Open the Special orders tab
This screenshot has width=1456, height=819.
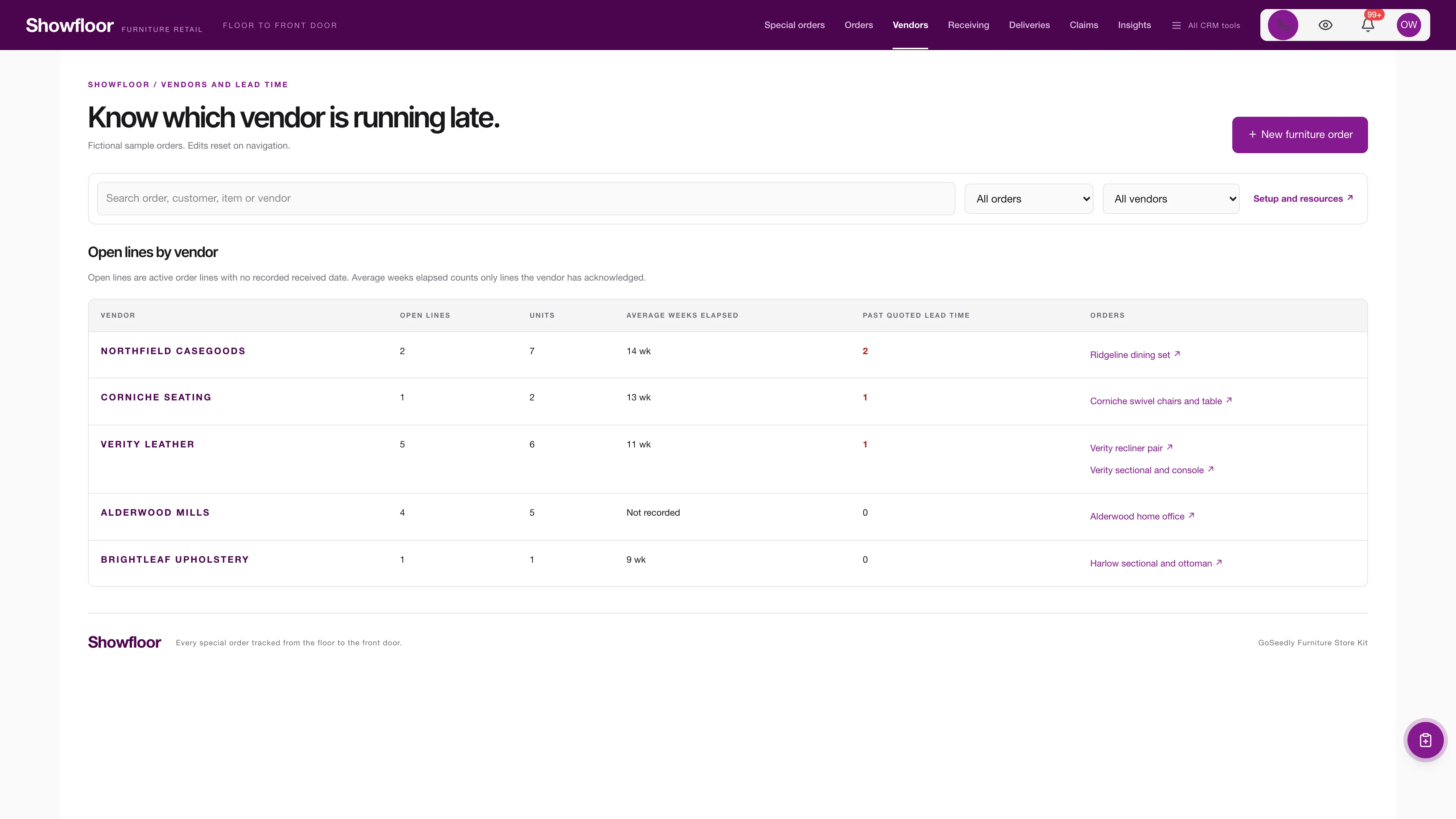[794, 25]
